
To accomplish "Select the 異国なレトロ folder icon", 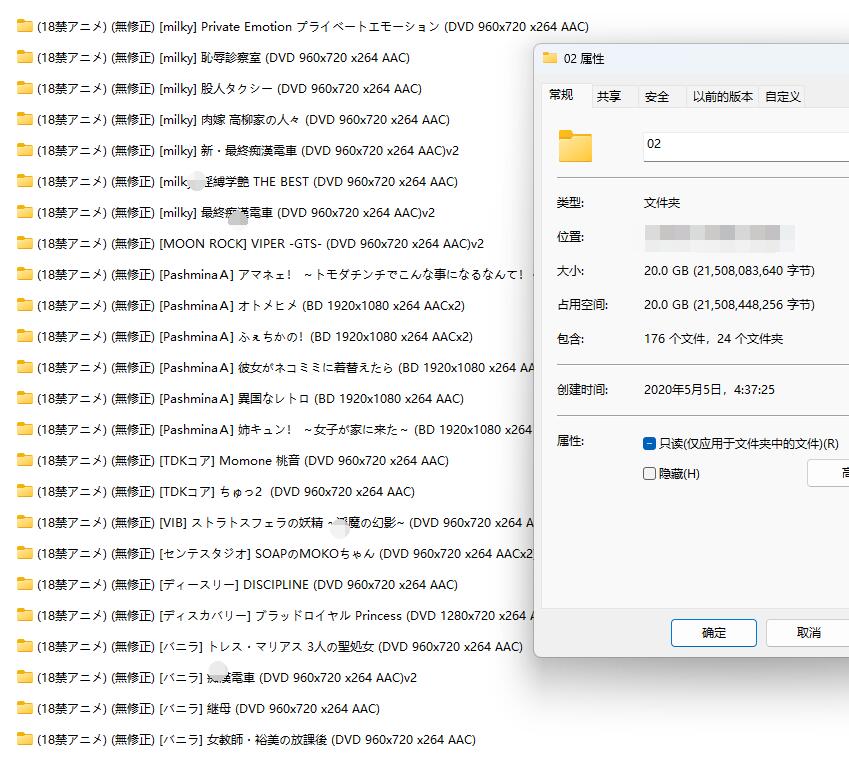I will [x=25, y=399].
